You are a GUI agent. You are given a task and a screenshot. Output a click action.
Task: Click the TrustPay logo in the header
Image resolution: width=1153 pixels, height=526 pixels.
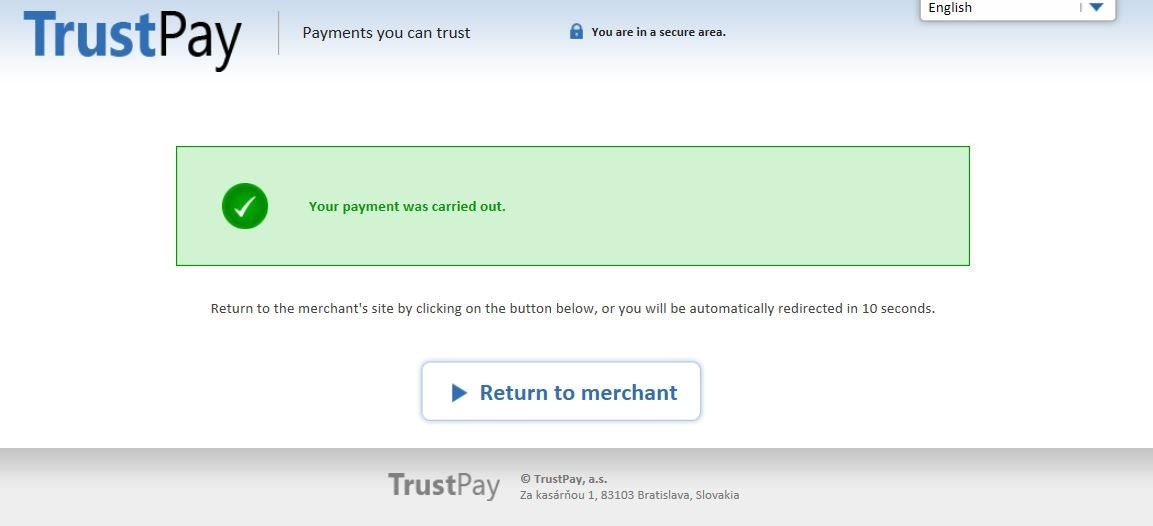click(132, 38)
